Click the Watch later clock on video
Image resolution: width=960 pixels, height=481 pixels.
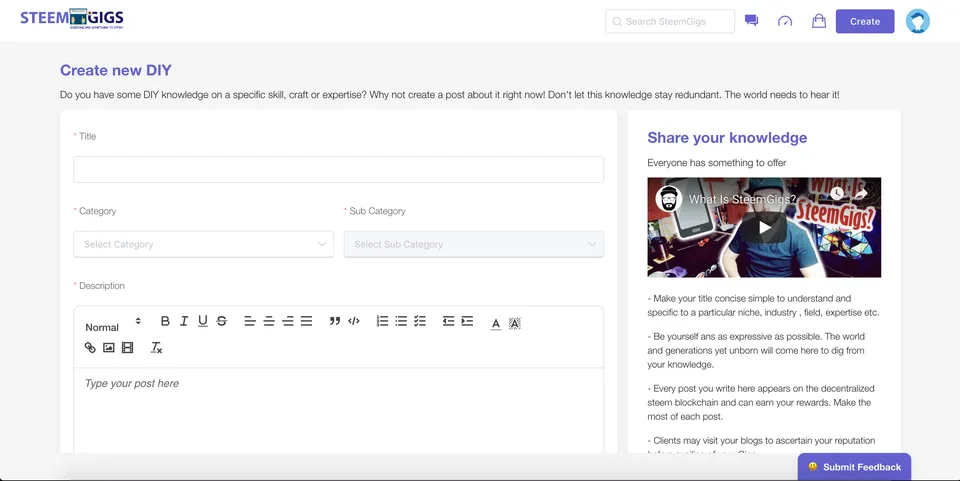(836, 193)
